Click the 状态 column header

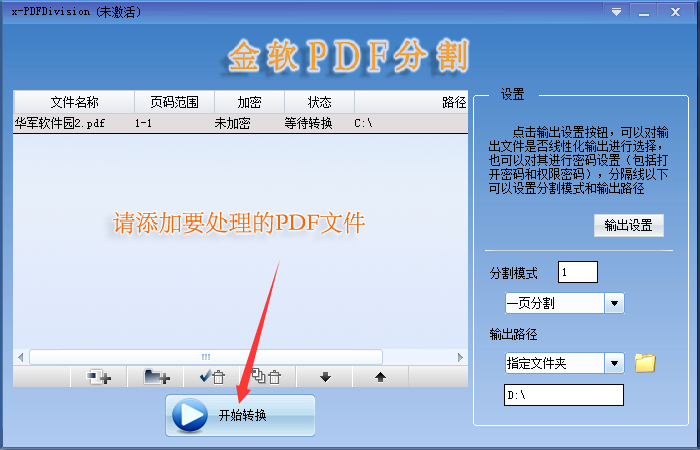320,102
